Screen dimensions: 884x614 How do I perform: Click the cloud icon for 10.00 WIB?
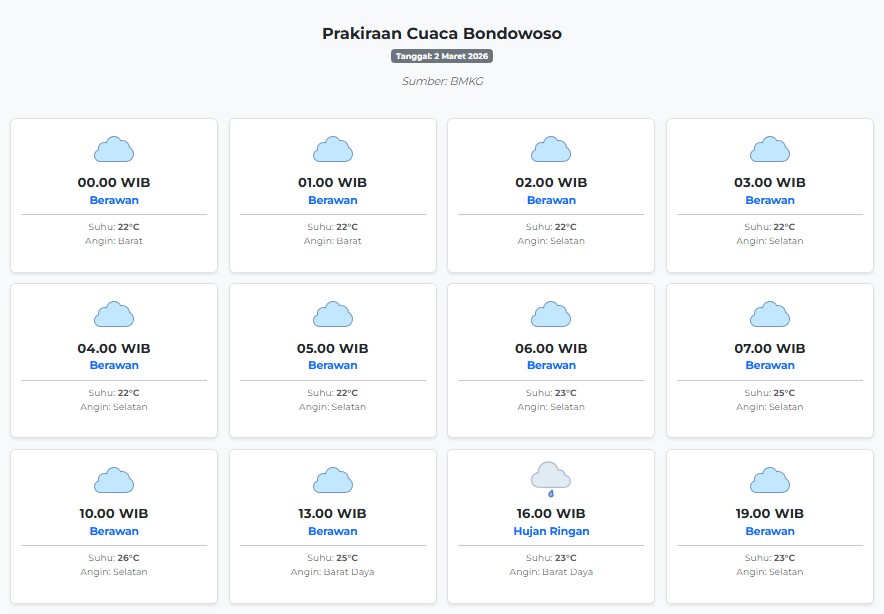click(114, 480)
